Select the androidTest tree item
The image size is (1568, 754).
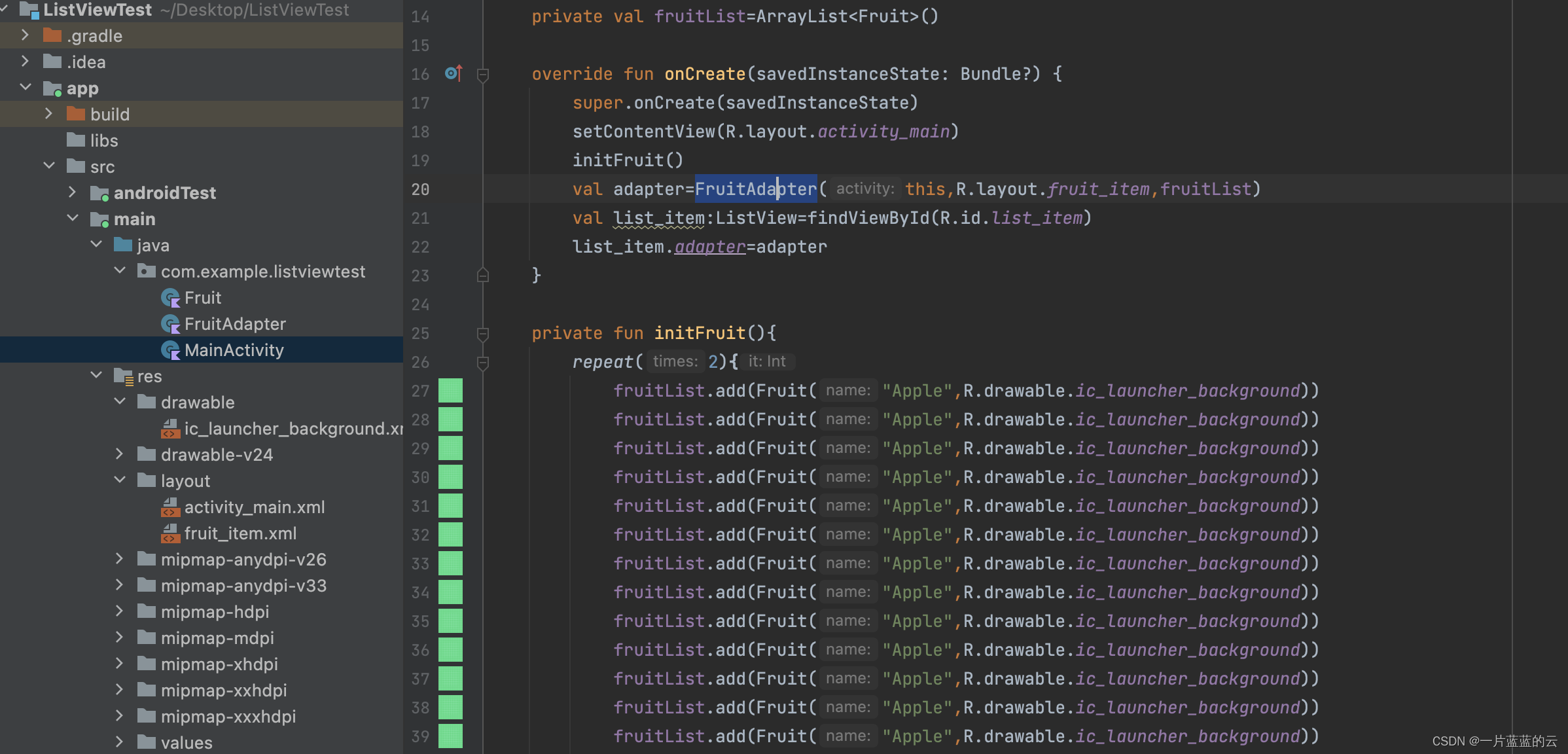164,193
